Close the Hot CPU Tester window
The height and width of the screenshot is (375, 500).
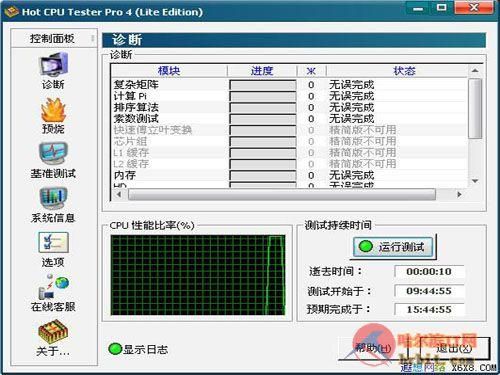[474, 8]
